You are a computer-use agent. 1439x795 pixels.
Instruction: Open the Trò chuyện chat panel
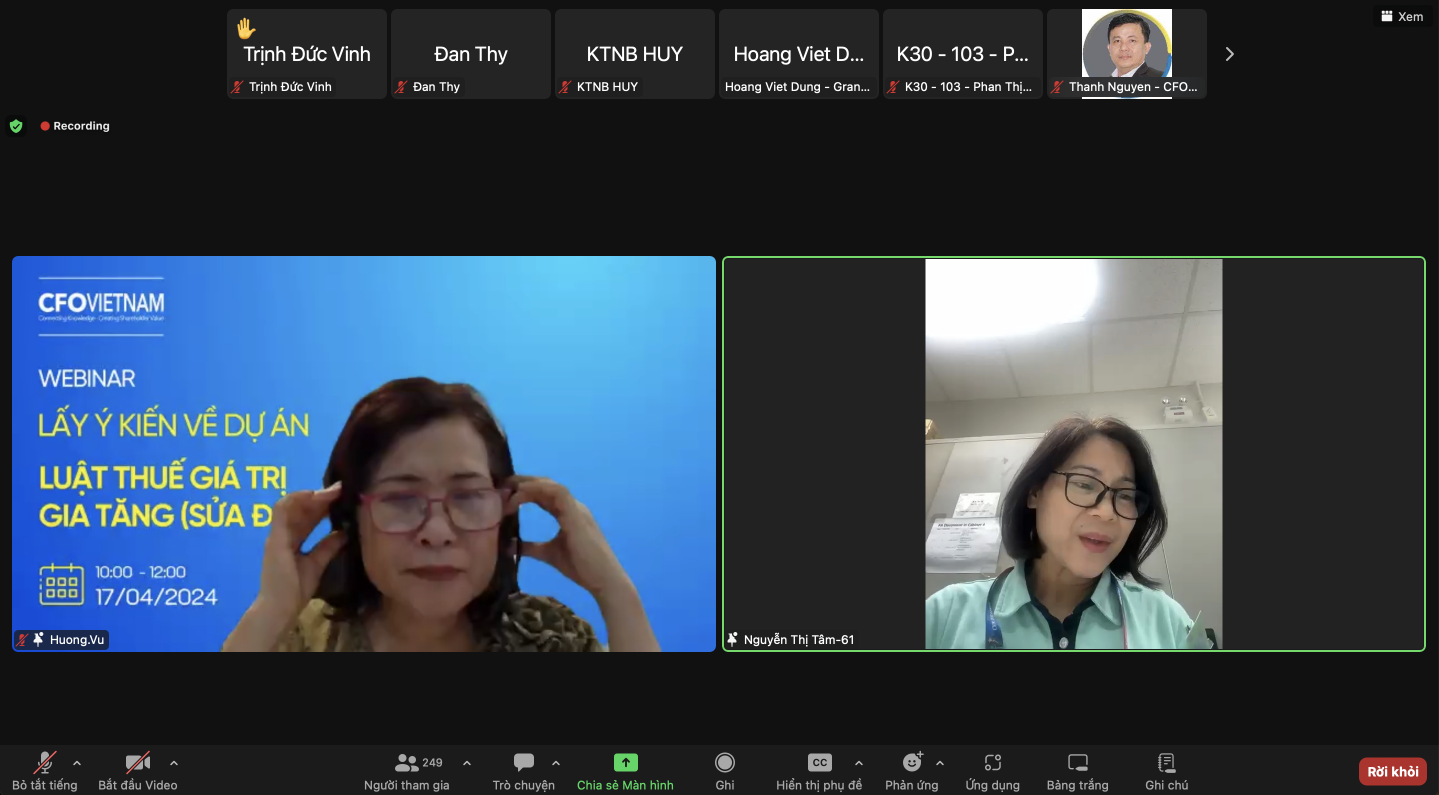(x=523, y=763)
